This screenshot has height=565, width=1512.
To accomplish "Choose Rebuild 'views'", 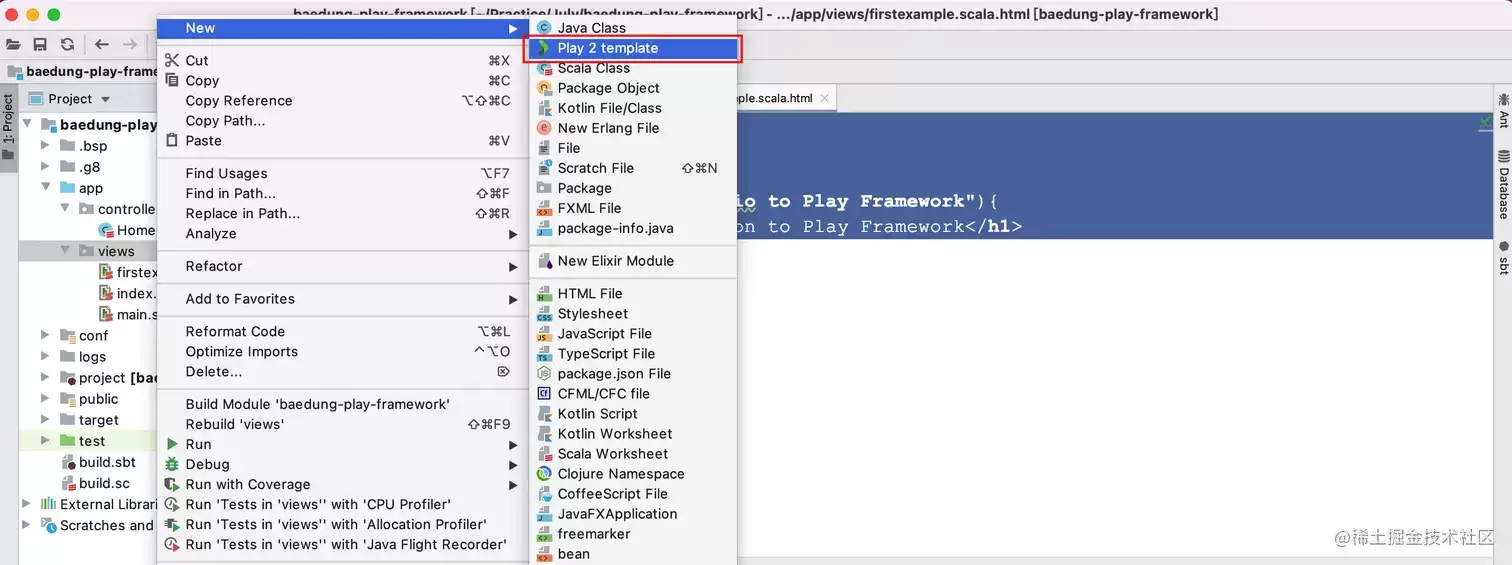I will pyautogui.click(x=343, y=425).
